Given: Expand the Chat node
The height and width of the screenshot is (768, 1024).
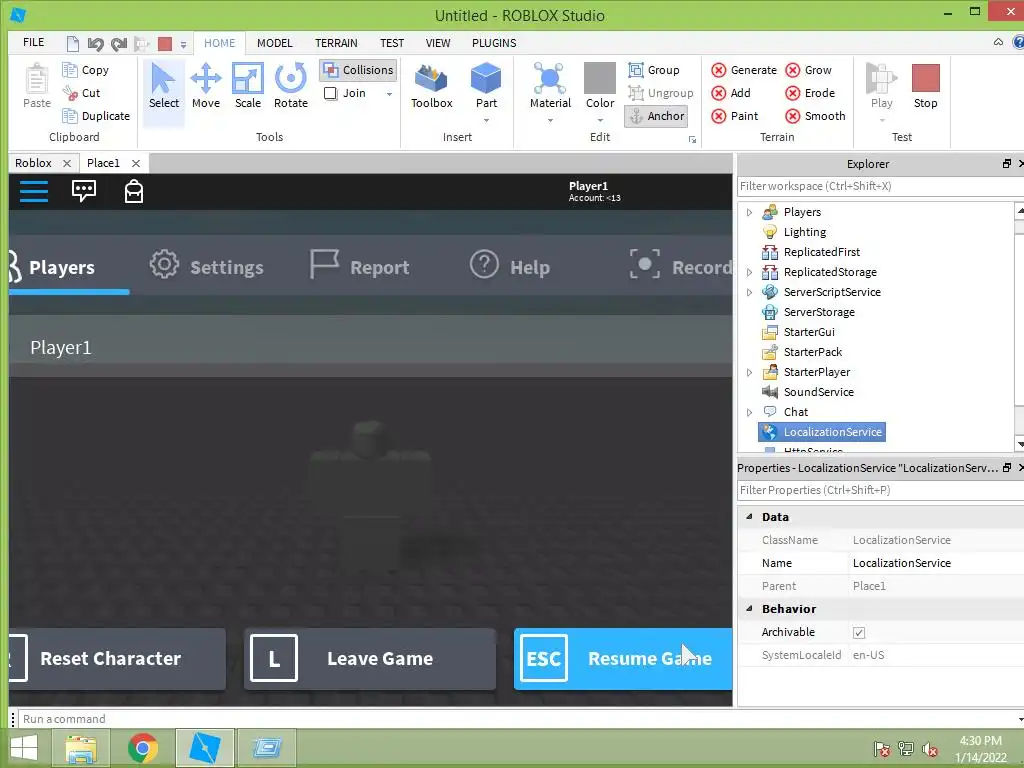Looking at the screenshot, I should [750, 412].
